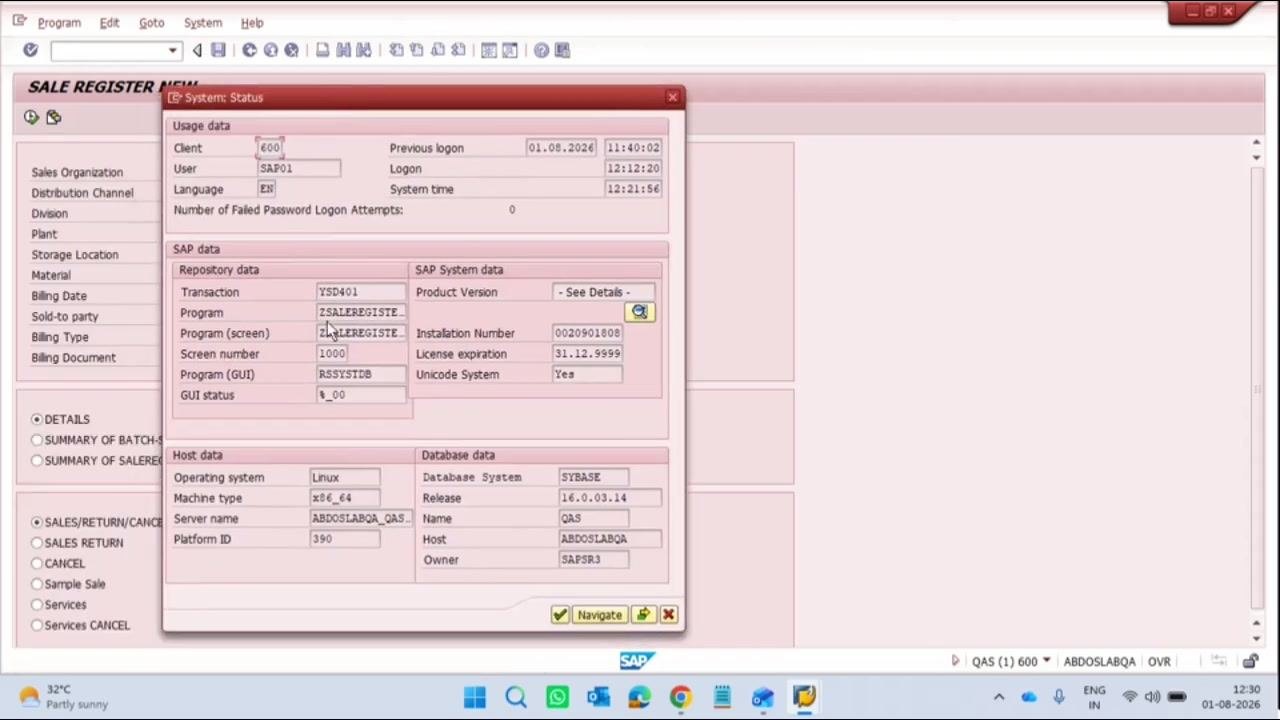Click the Enter checkmark icon beside command field
This screenshot has width=1280, height=720.
pyautogui.click(x=30, y=50)
